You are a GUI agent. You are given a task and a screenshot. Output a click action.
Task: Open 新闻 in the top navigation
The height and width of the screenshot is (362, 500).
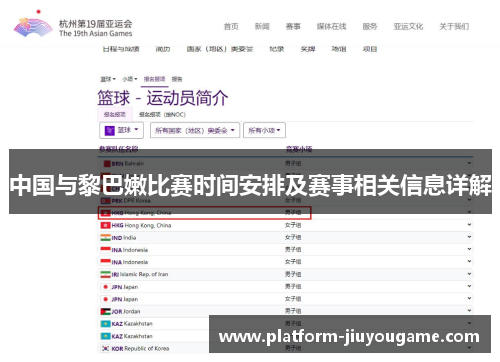tap(262, 26)
